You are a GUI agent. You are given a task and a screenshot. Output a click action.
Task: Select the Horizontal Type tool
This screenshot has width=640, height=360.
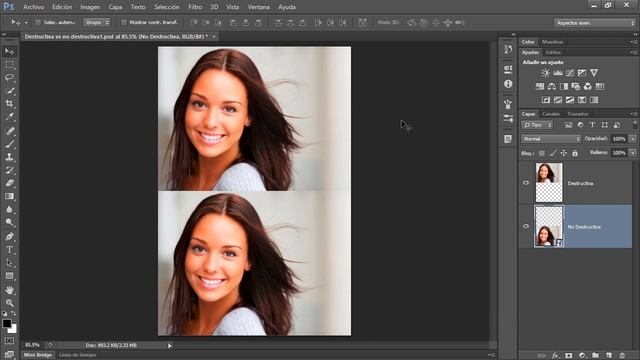tap(9, 249)
